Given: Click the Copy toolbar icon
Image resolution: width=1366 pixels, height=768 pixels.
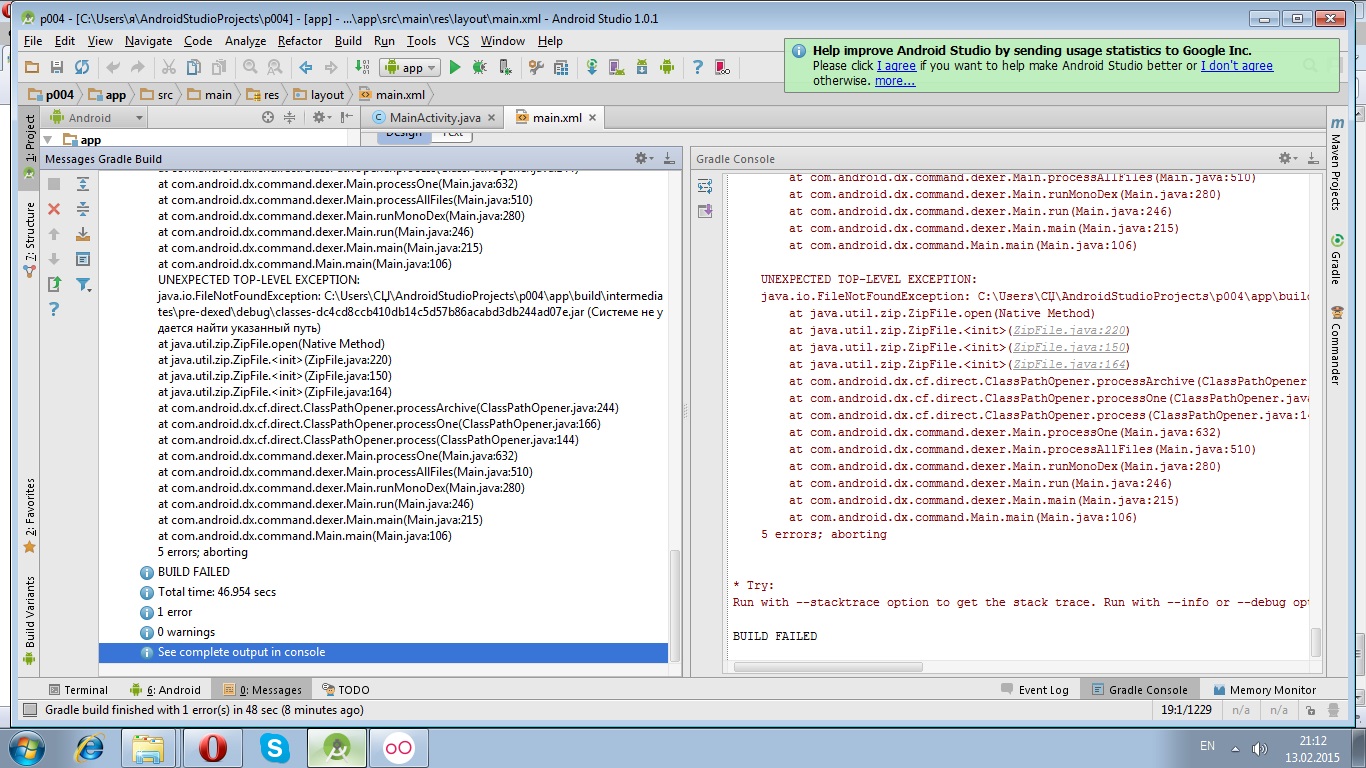Looking at the screenshot, I should tap(193, 67).
